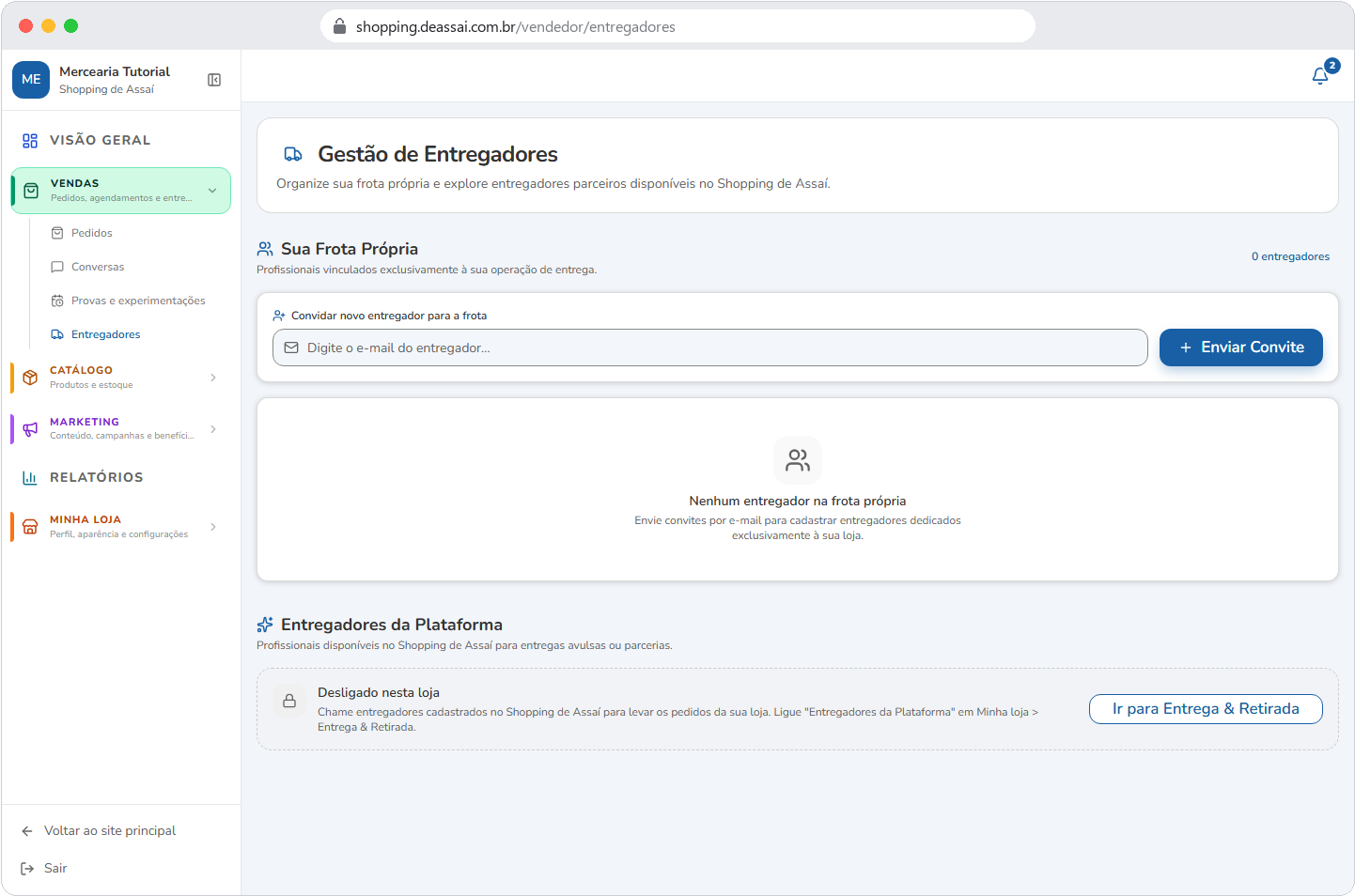Go to Ir para Entrega & Retirada
The height and width of the screenshot is (896, 1355).
pos(1206,709)
